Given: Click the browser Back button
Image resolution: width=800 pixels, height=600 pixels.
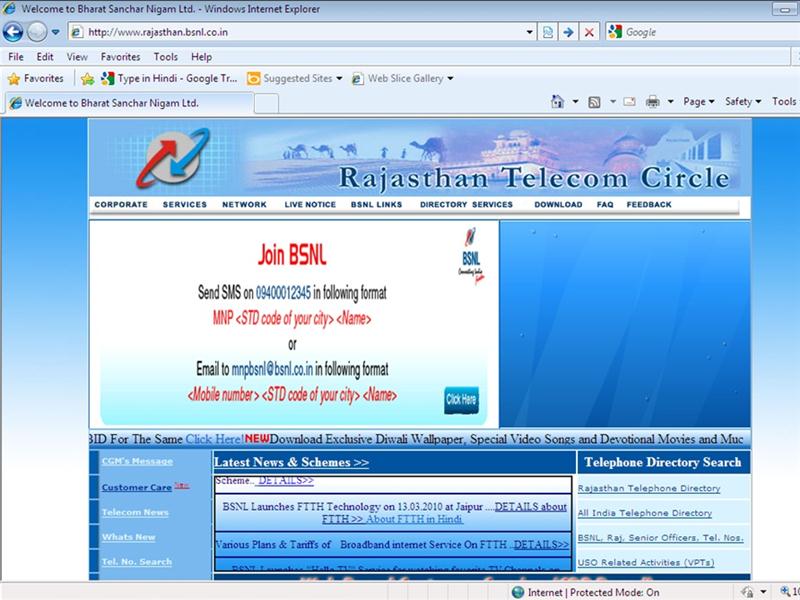Looking at the screenshot, I should click(x=17, y=32).
